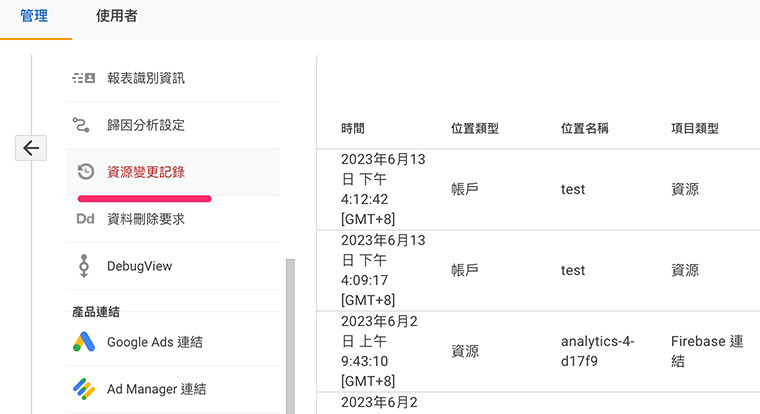Click the Dd data deletion icon
Screen dimensions: 760x414
(85, 219)
